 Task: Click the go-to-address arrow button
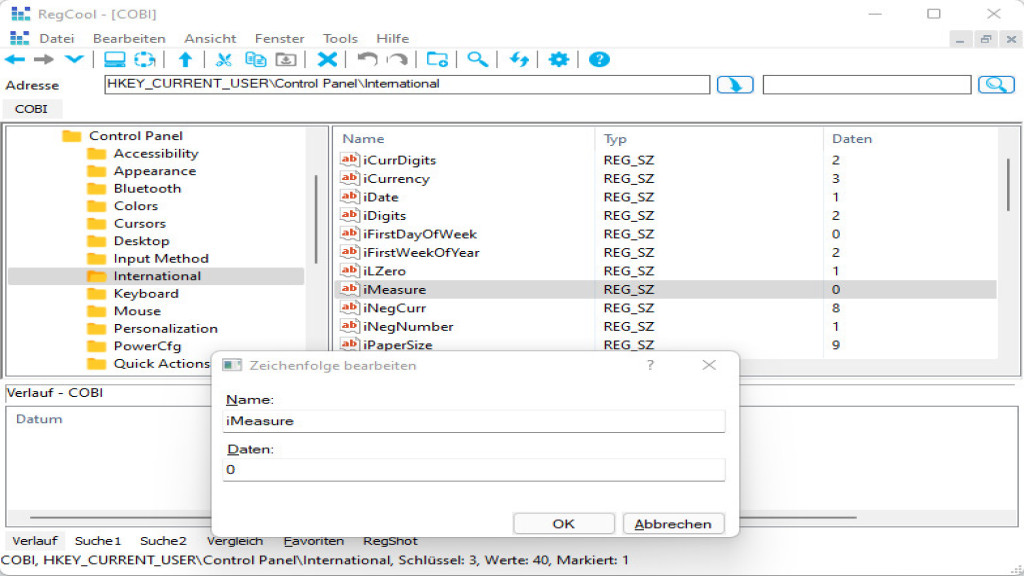tap(735, 85)
